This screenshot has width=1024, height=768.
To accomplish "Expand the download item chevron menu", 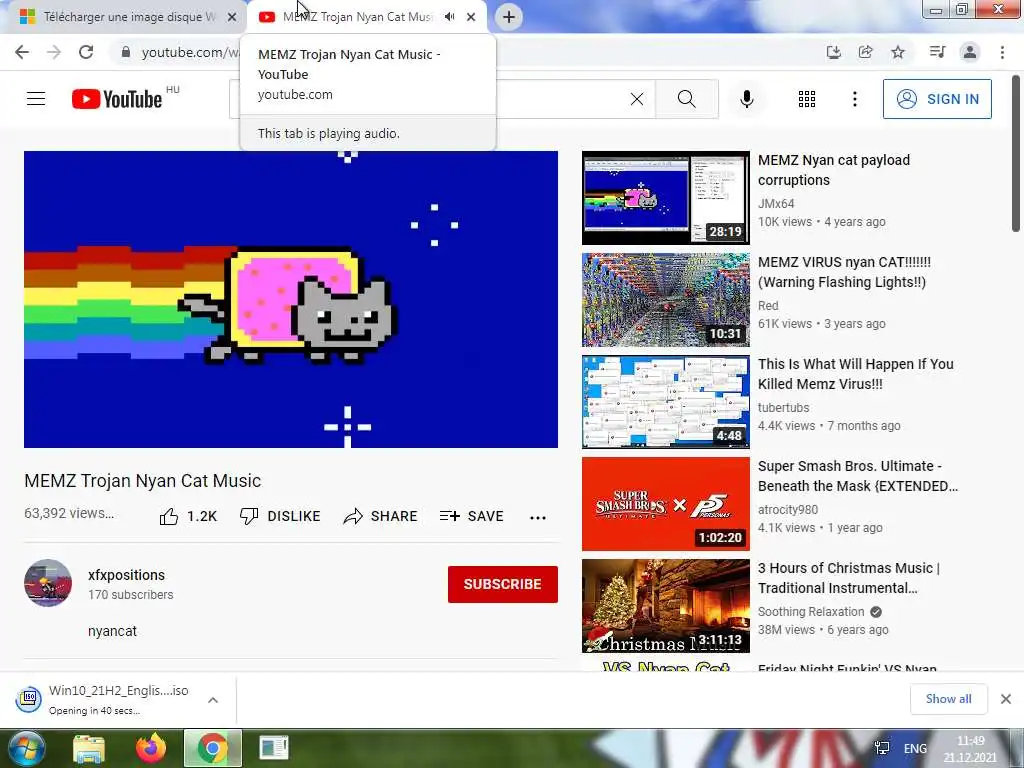I will click(213, 700).
